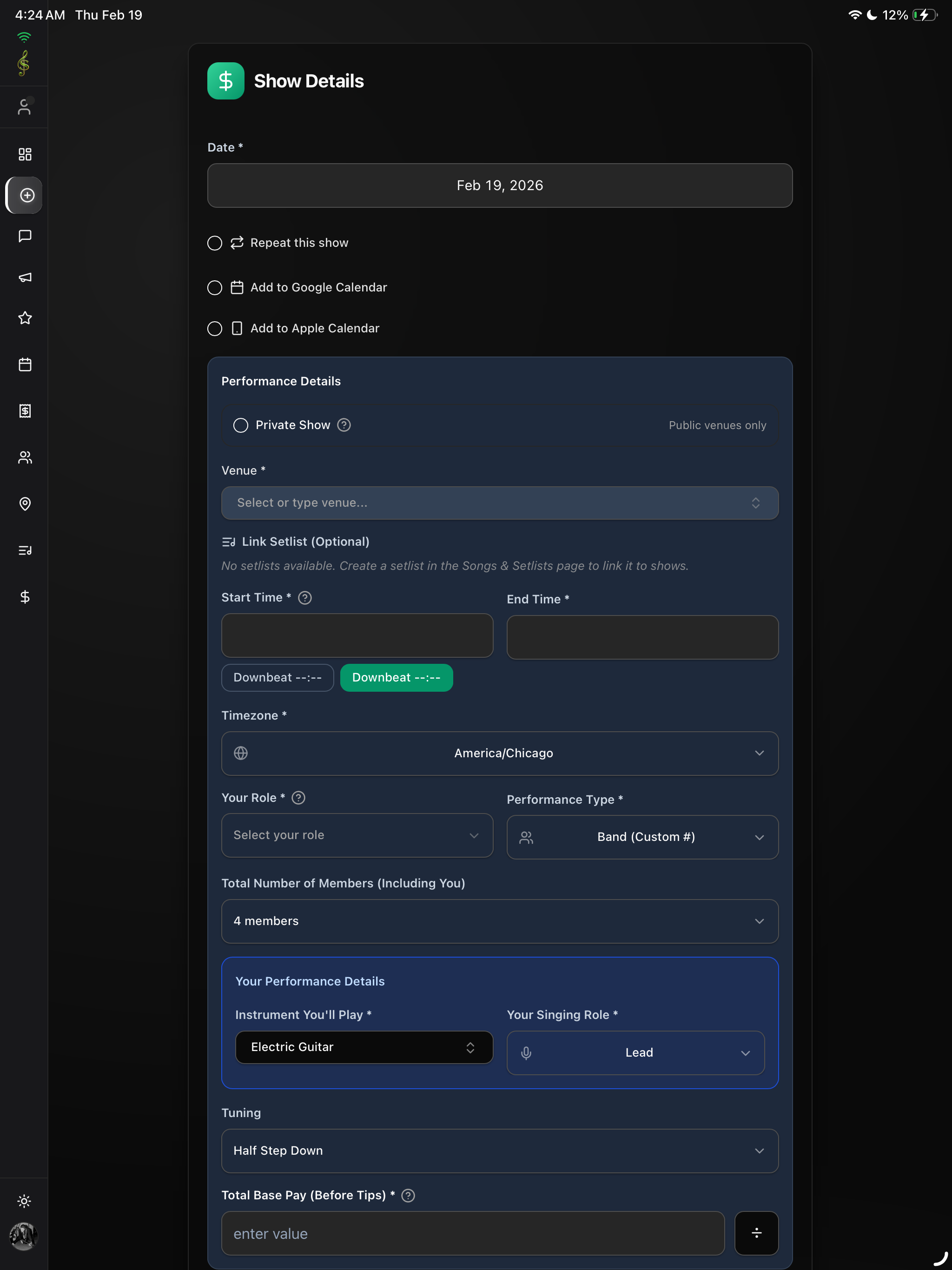This screenshot has width=952, height=1270.
Task: Click the Google Calendar calendar icon
Action: coord(237,288)
